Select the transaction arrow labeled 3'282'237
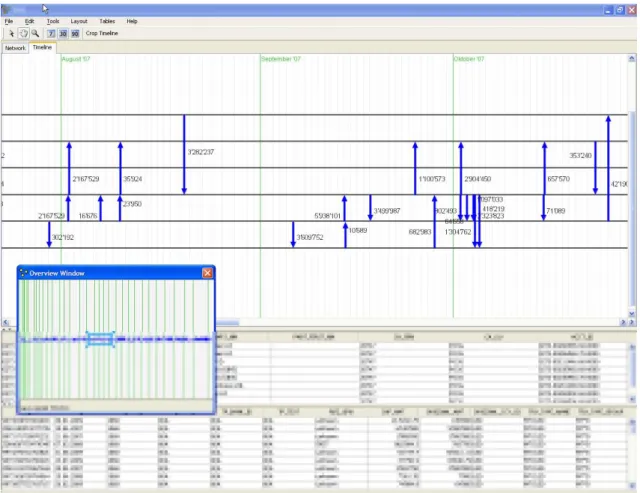The width and height of the screenshot is (640, 493). click(x=184, y=154)
